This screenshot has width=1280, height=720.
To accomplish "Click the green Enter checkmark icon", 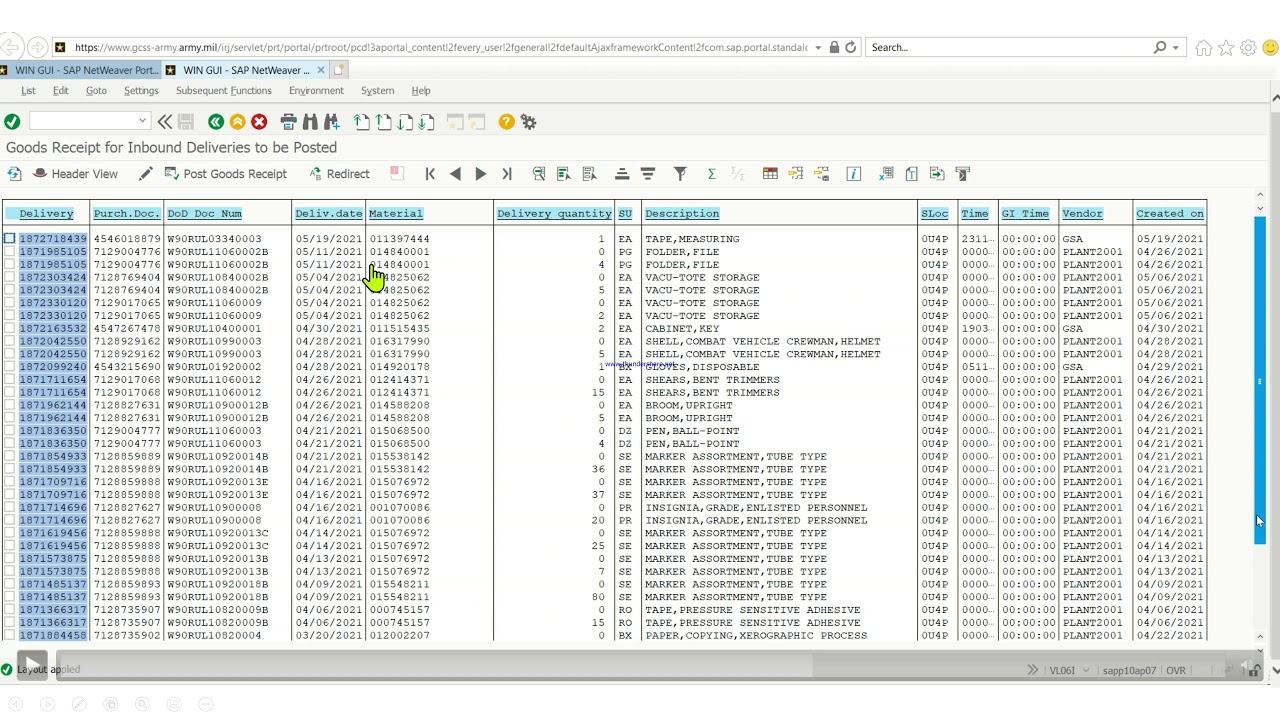I will pos(12,122).
